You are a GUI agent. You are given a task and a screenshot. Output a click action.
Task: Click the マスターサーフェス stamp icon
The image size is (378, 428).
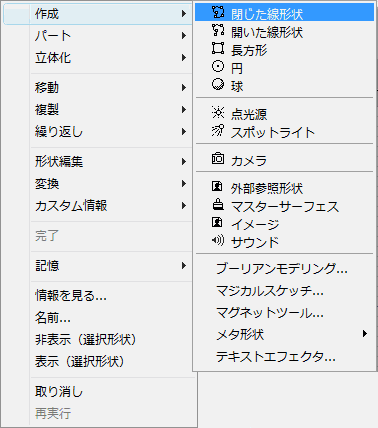(218, 204)
